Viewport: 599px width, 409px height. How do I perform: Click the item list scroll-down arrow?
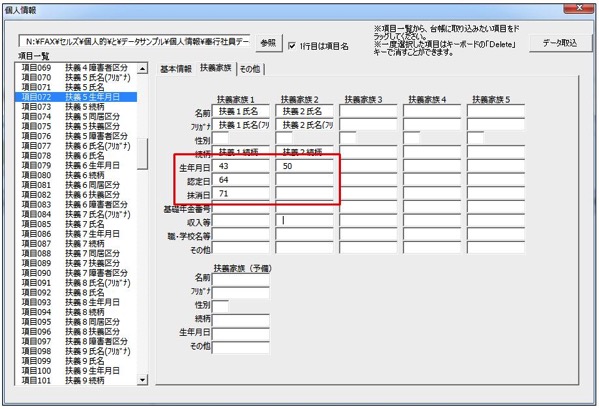[x=142, y=380]
